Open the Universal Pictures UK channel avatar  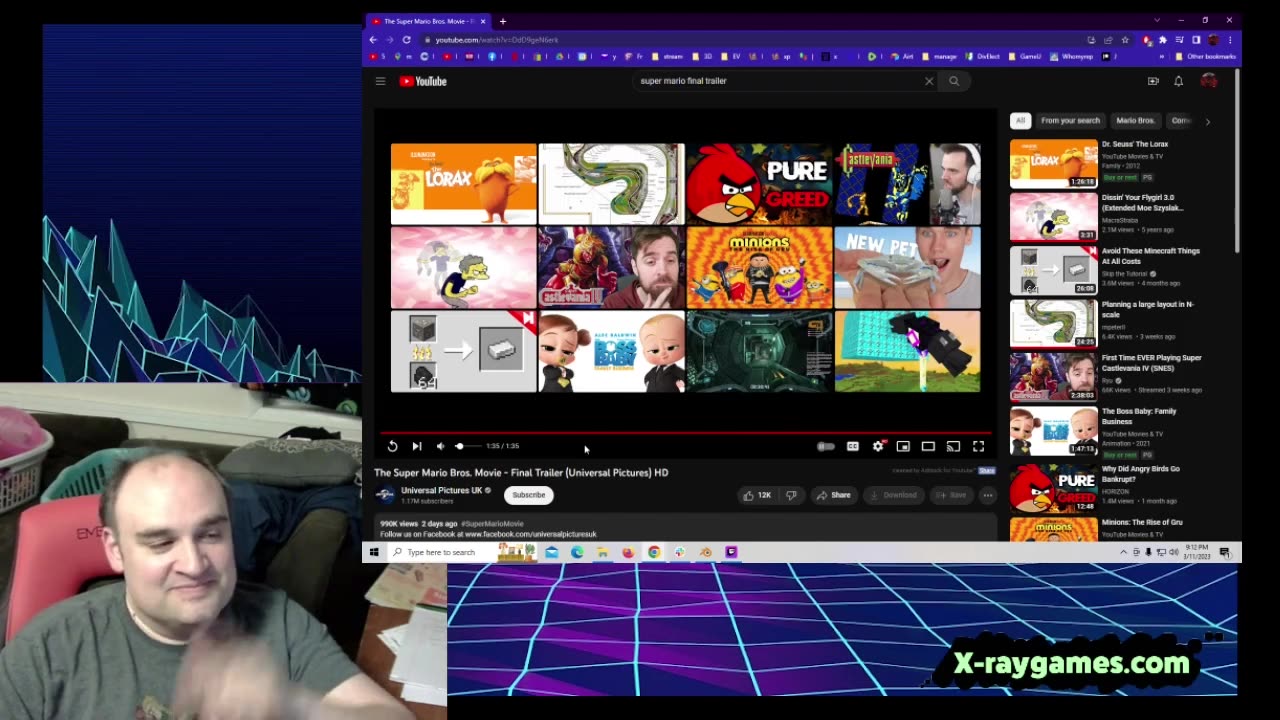coord(384,495)
